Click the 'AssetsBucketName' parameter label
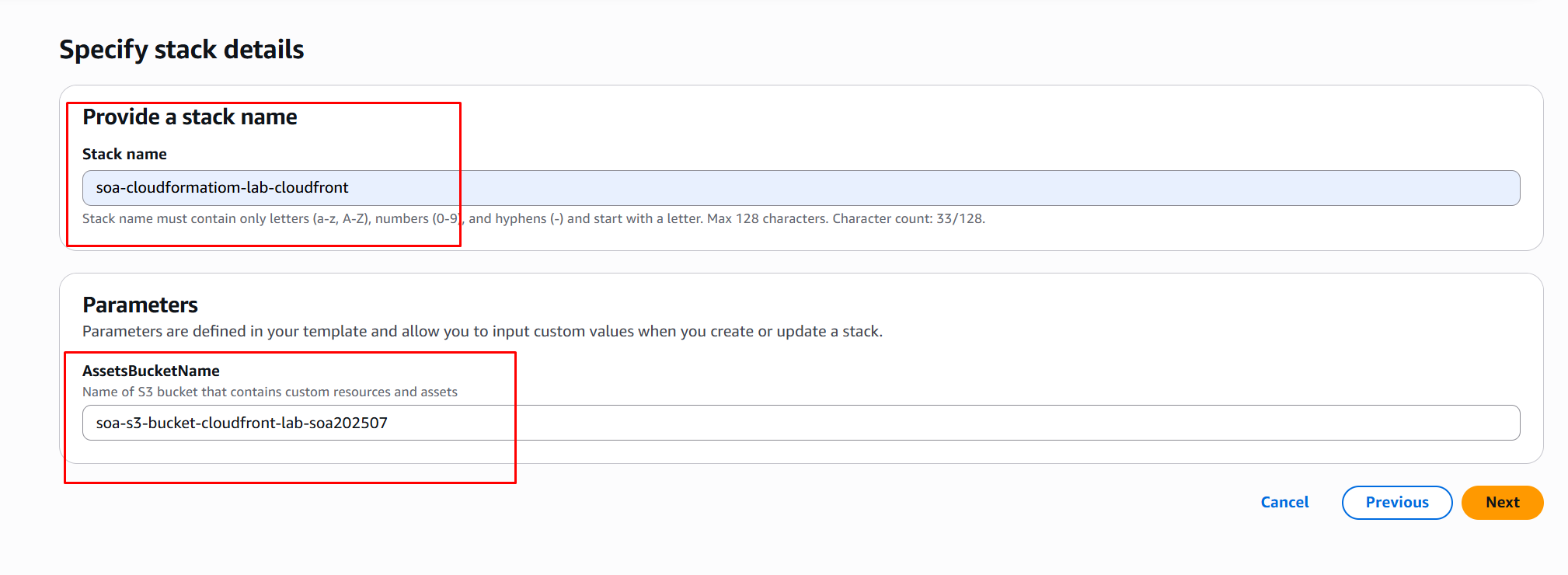This screenshot has width=1568, height=575. [151, 371]
